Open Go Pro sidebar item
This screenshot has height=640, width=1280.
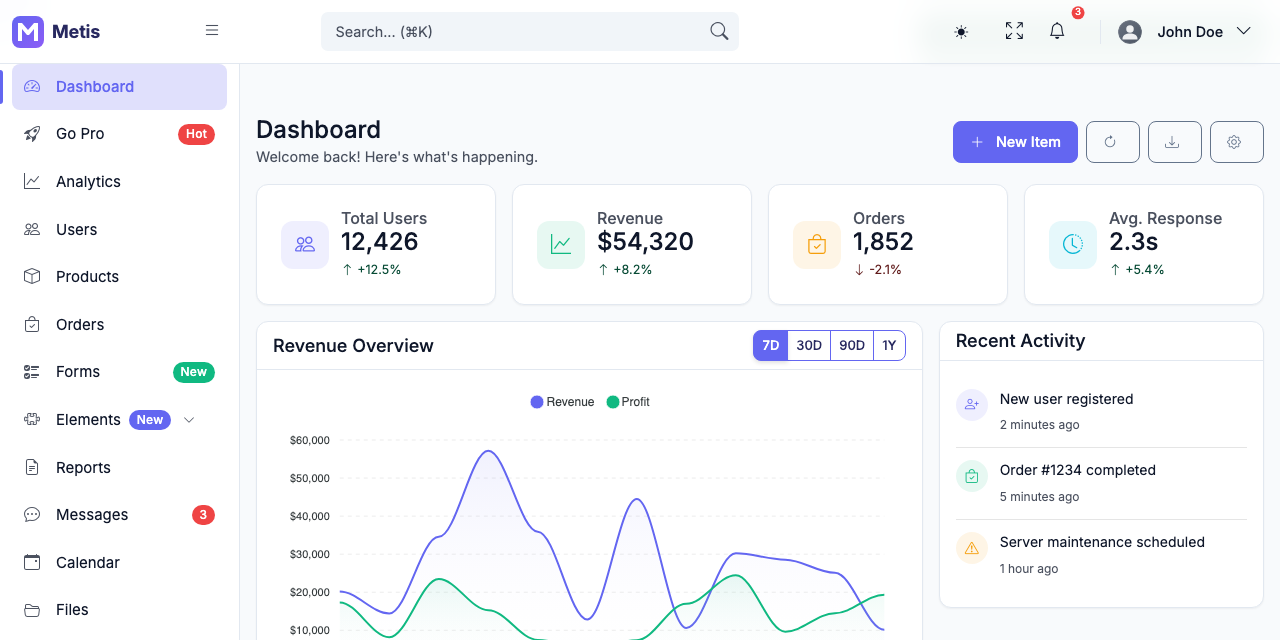coord(119,134)
